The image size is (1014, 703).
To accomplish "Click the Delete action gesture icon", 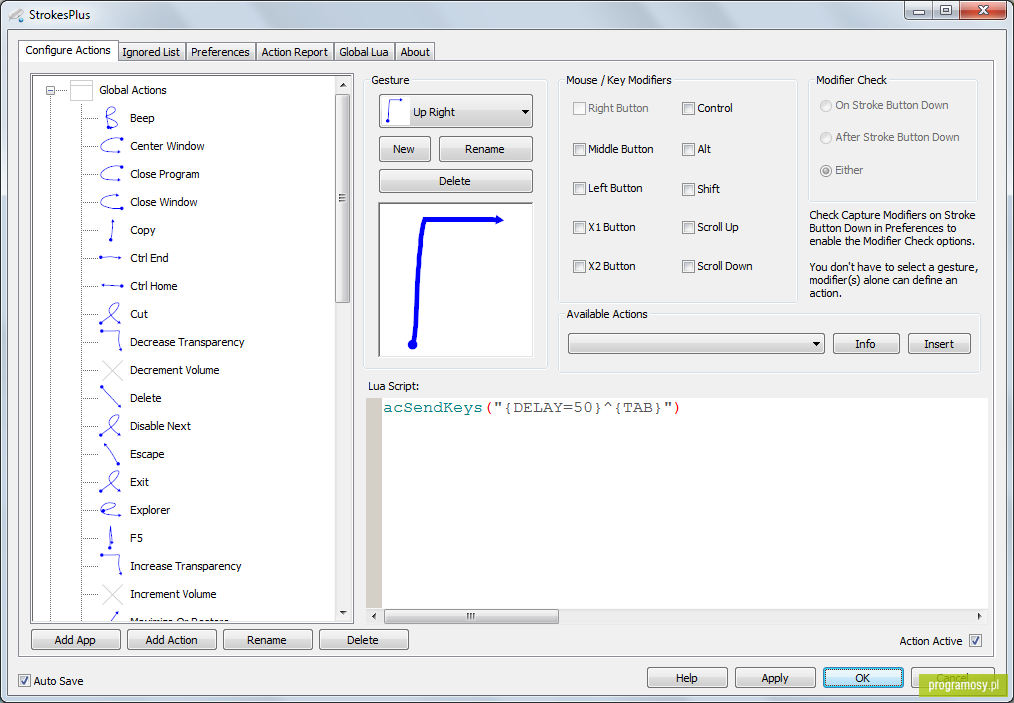I will tap(111, 397).
